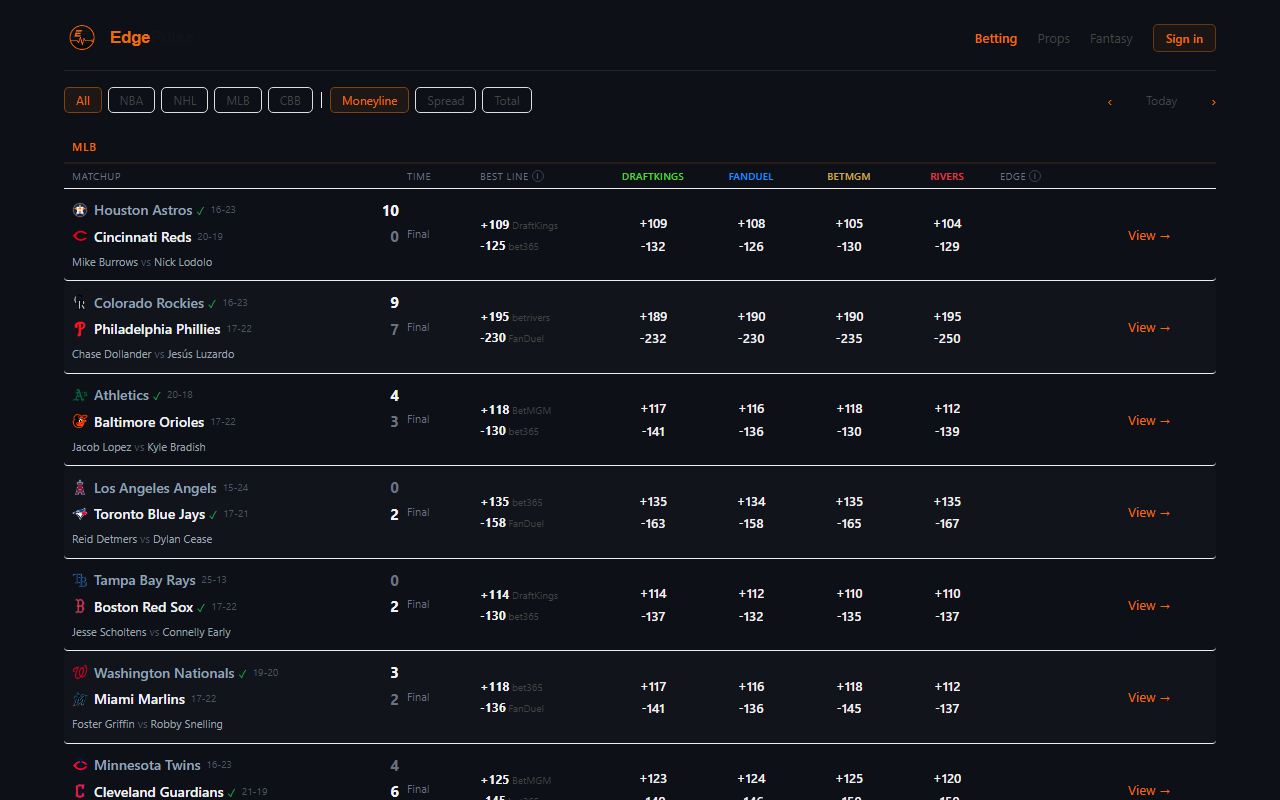Click the Red Sox -135 BetMGM odds
This screenshot has width=1280, height=800.
(849, 616)
